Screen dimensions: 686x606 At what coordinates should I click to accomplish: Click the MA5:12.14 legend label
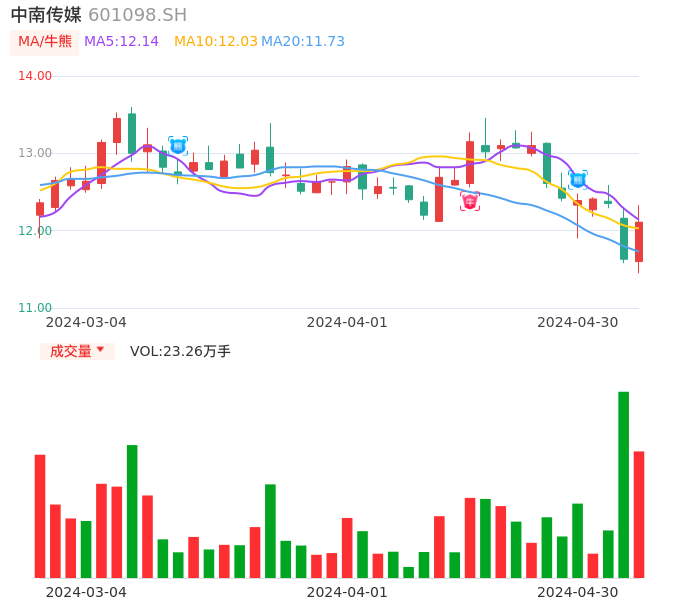coord(121,42)
